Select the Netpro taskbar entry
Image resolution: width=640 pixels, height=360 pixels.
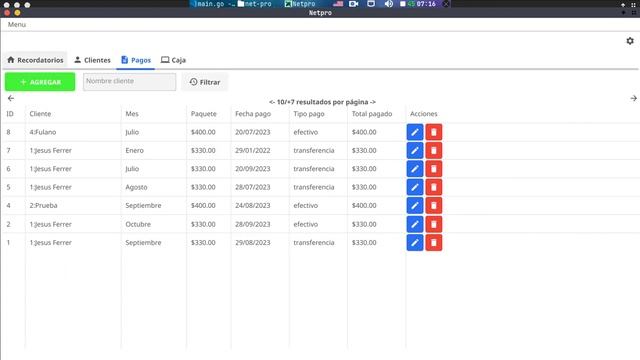tap(300, 4)
